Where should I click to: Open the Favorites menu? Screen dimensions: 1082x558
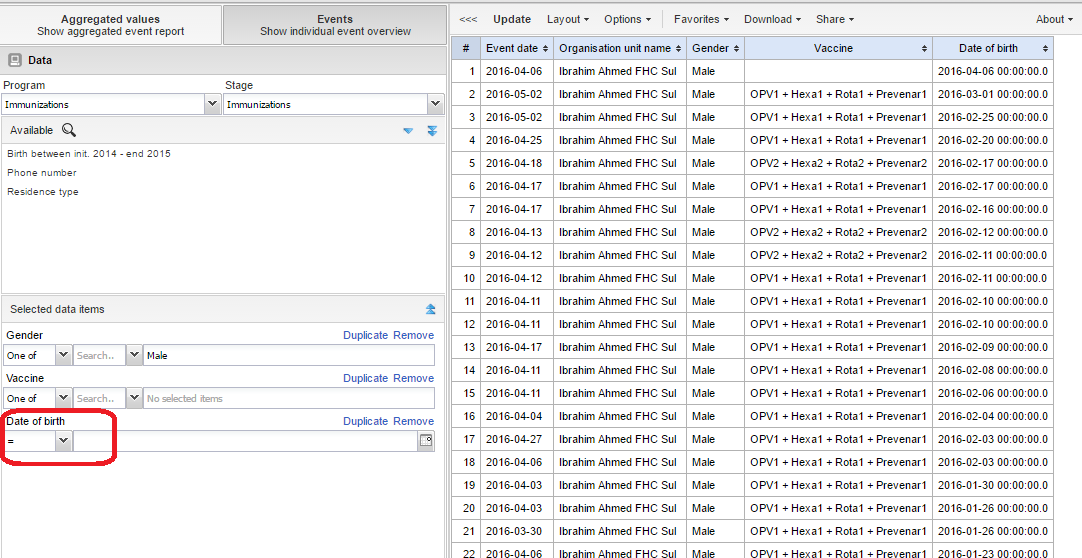pyautogui.click(x=701, y=19)
